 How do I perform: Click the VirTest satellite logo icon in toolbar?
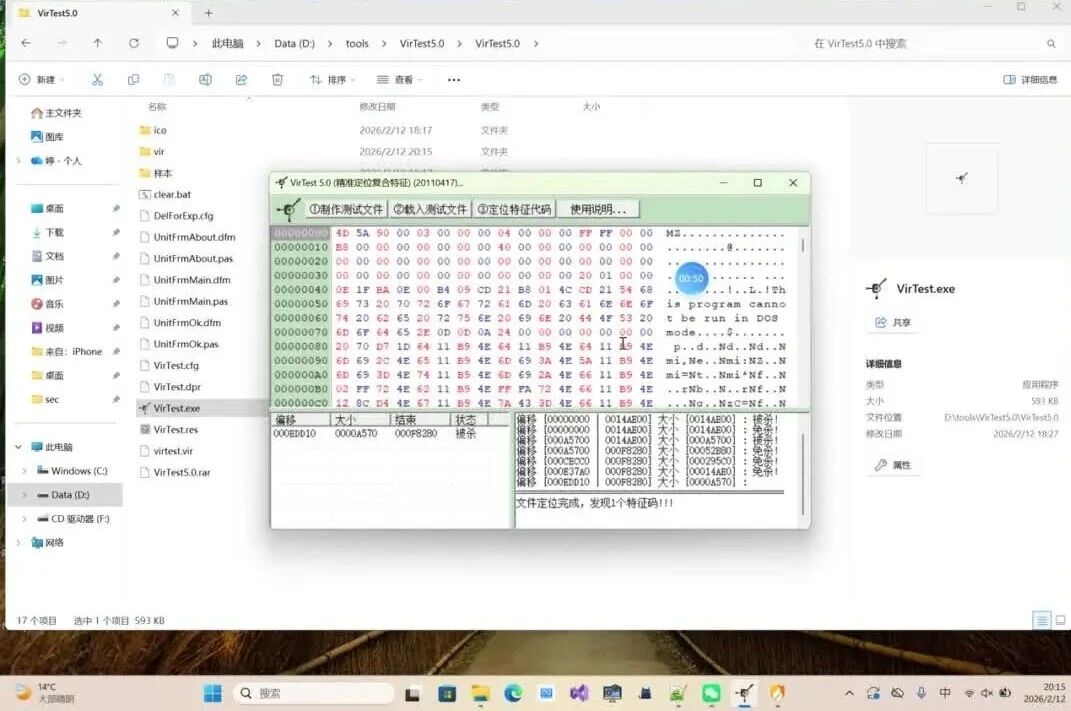tap(288, 209)
